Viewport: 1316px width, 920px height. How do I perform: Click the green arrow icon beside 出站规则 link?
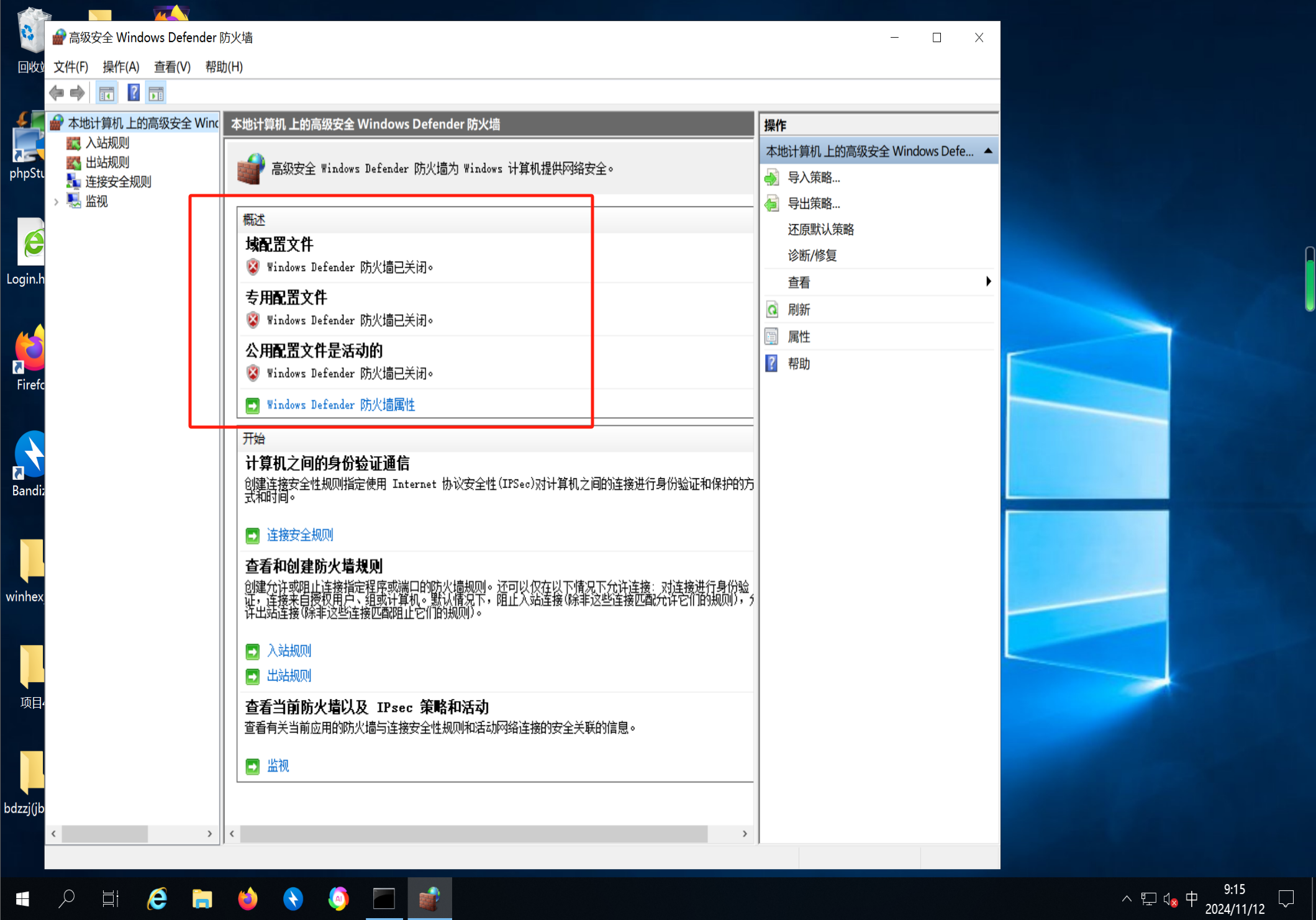pos(252,677)
